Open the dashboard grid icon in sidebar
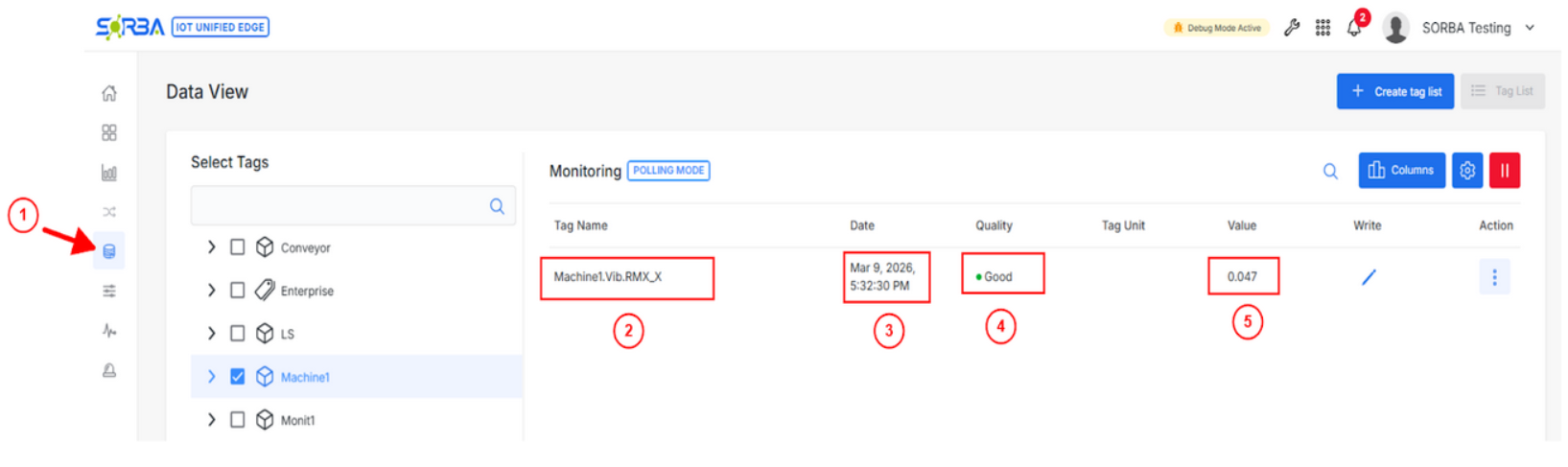The image size is (1568, 467). click(109, 132)
